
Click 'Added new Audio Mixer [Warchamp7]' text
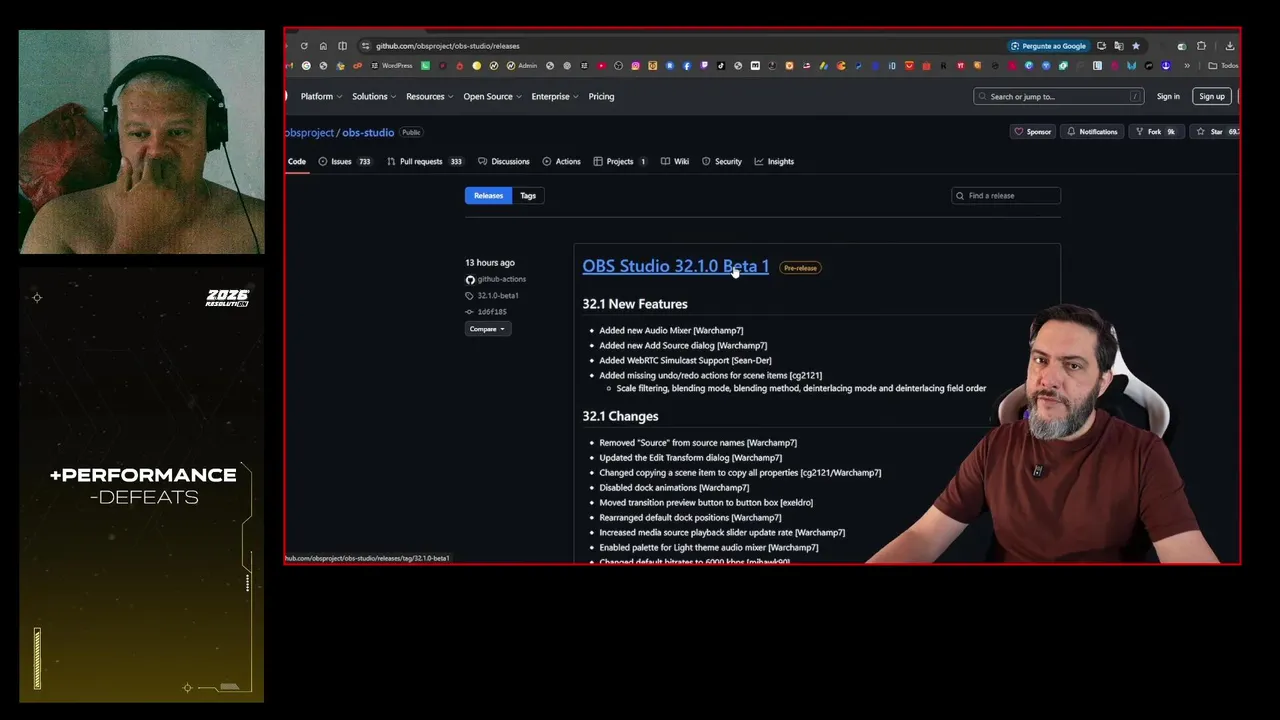click(671, 331)
